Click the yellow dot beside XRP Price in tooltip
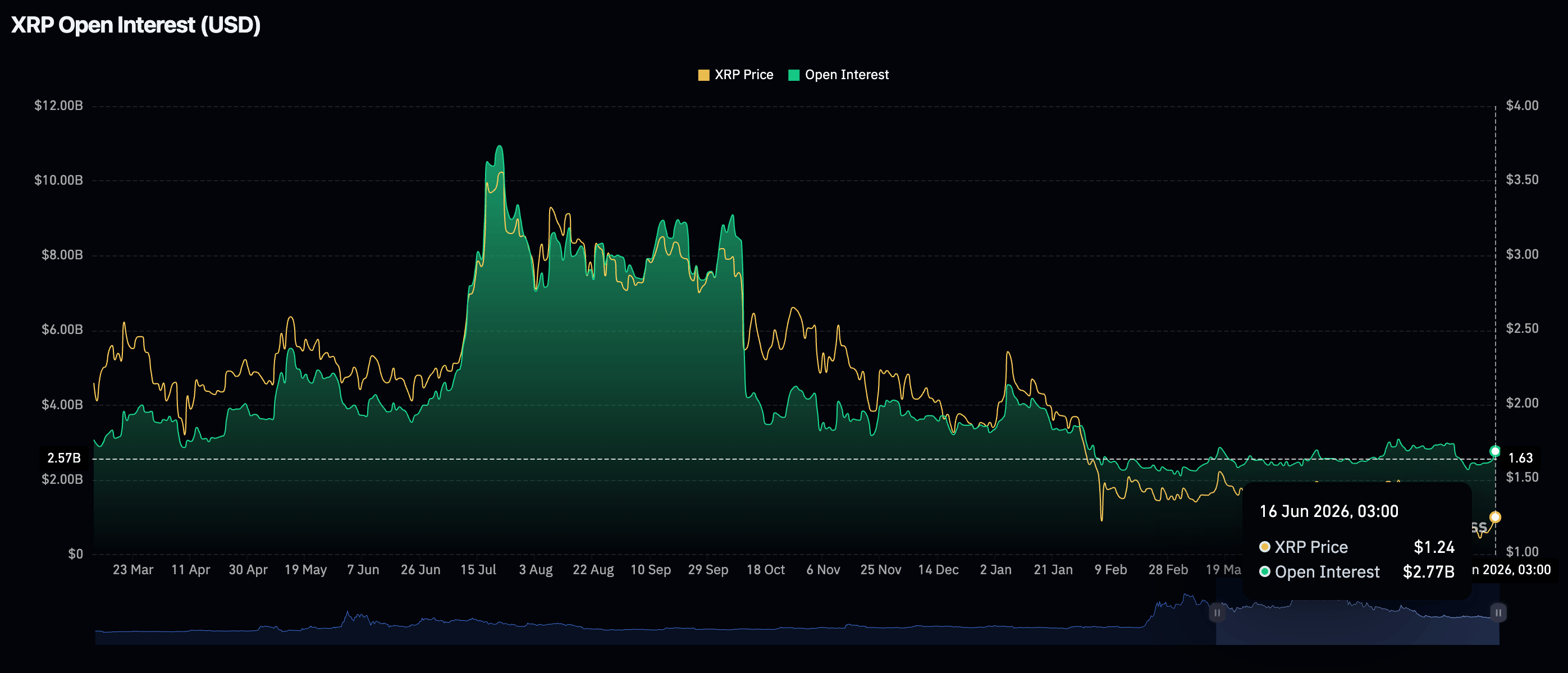The width and height of the screenshot is (1568, 673). coord(1265,547)
